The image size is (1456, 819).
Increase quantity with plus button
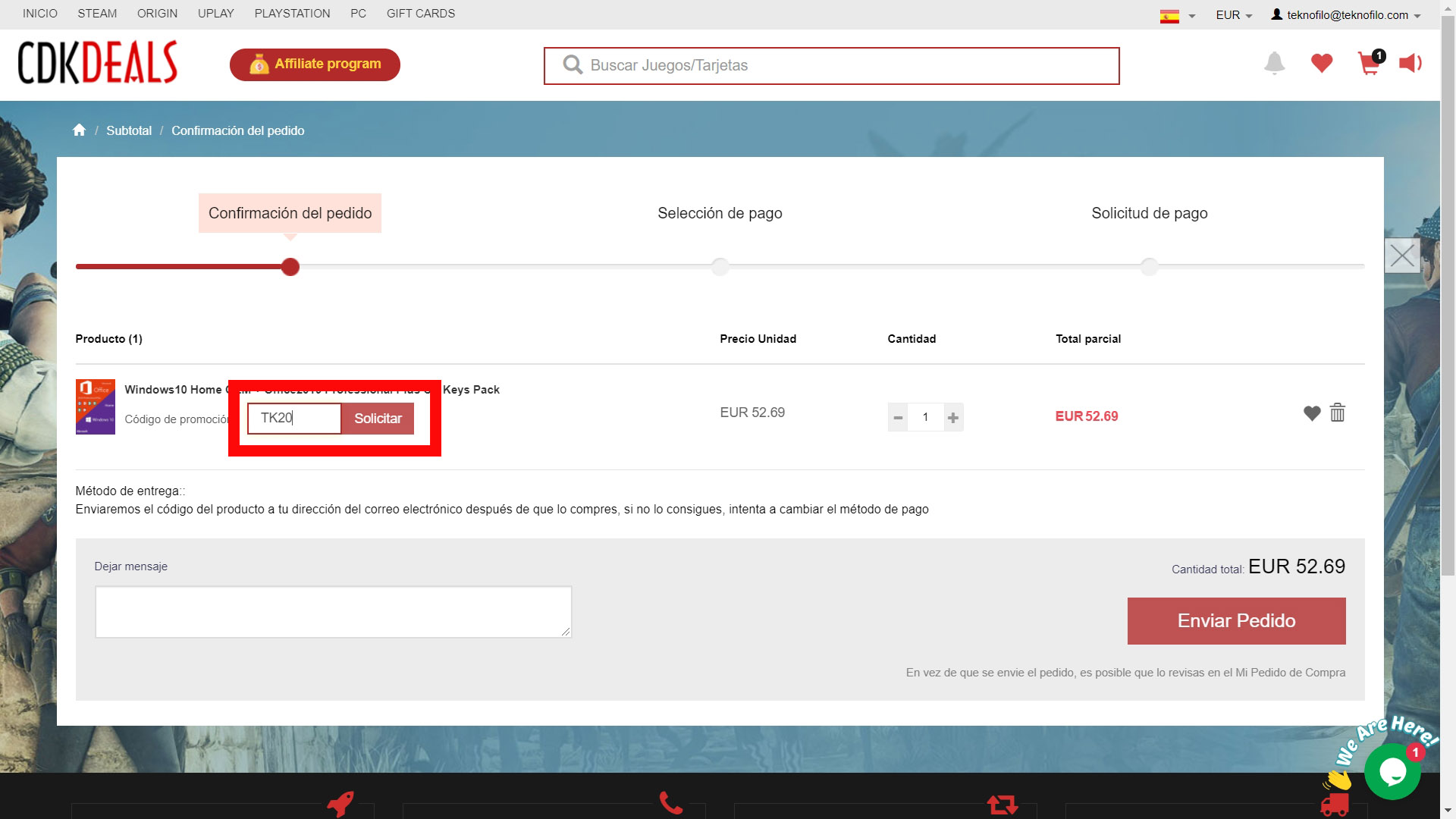(x=953, y=417)
